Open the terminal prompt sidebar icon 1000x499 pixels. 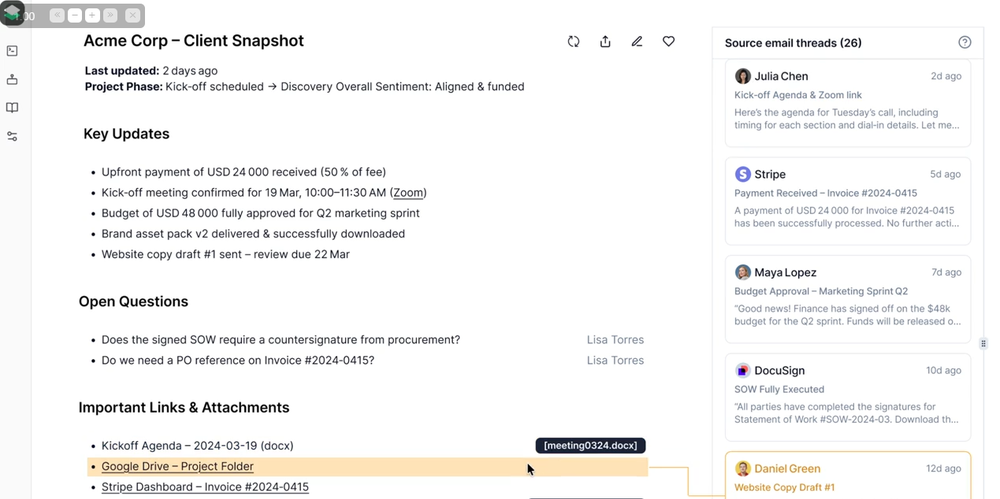coord(11,51)
